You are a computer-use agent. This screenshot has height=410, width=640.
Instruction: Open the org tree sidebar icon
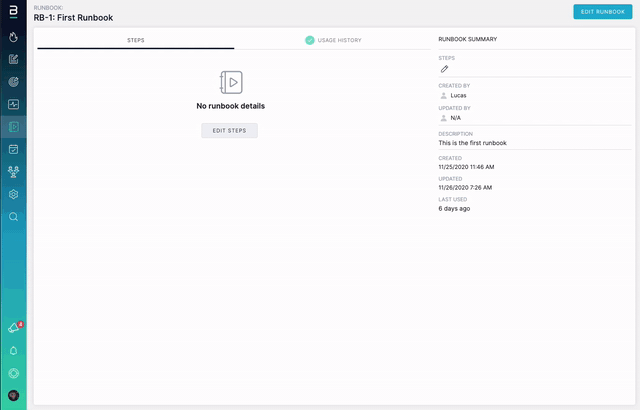(13, 172)
